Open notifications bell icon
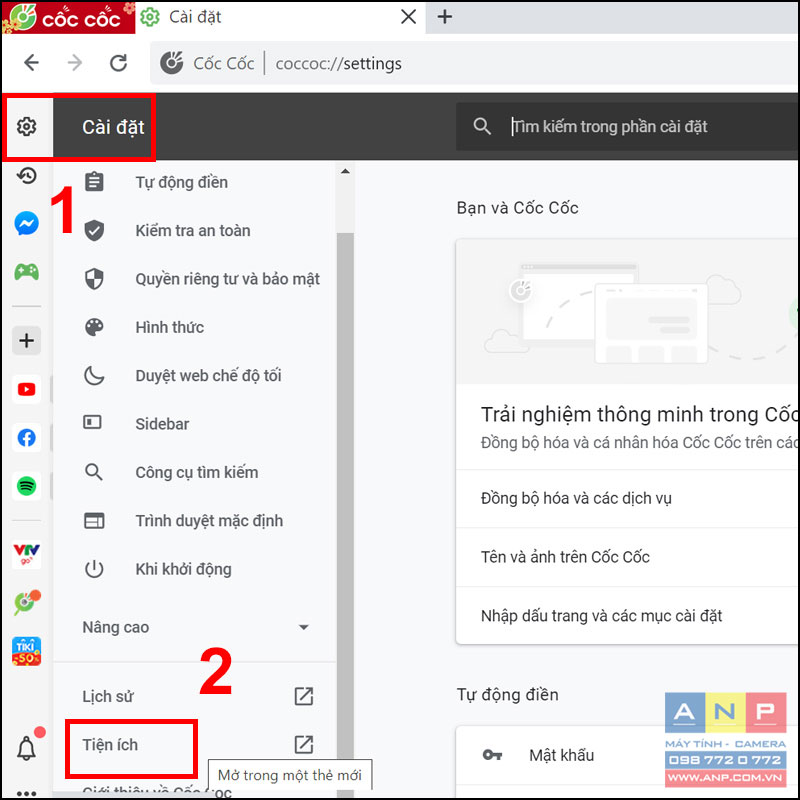The width and height of the screenshot is (800, 800). click(27, 748)
